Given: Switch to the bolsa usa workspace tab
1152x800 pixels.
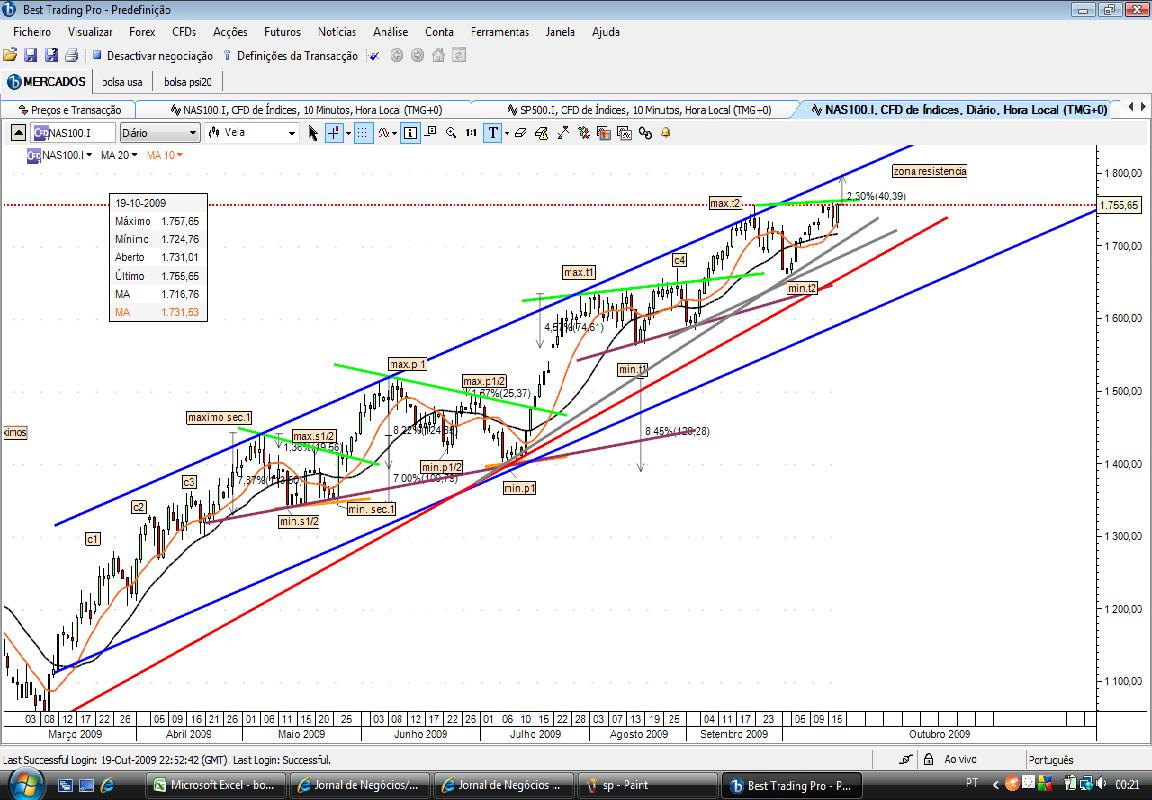Looking at the screenshot, I should [x=123, y=82].
